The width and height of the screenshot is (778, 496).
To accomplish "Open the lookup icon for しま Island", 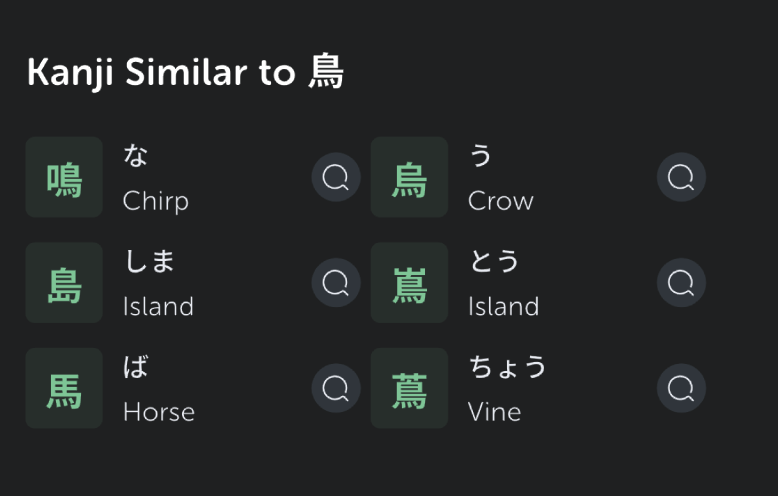I will point(336,283).
